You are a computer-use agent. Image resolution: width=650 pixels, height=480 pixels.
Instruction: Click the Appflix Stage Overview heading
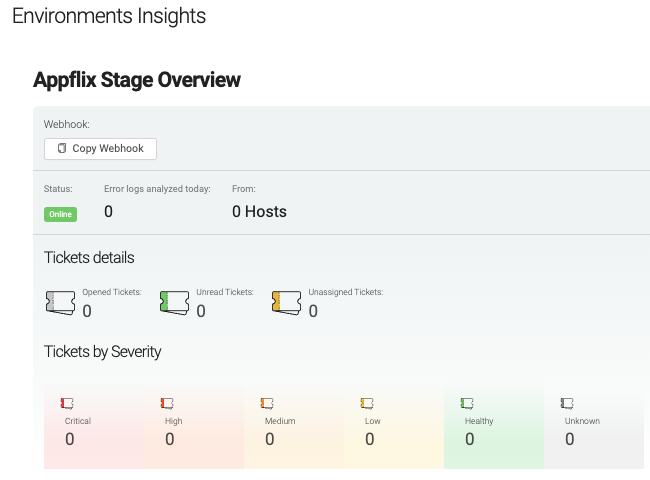[137, 80]
